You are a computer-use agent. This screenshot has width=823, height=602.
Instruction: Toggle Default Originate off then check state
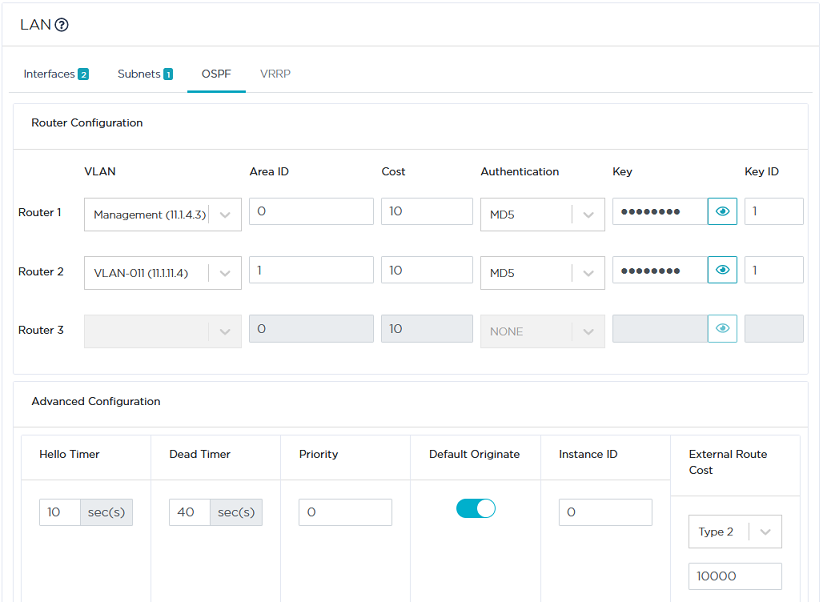[476, 508]
